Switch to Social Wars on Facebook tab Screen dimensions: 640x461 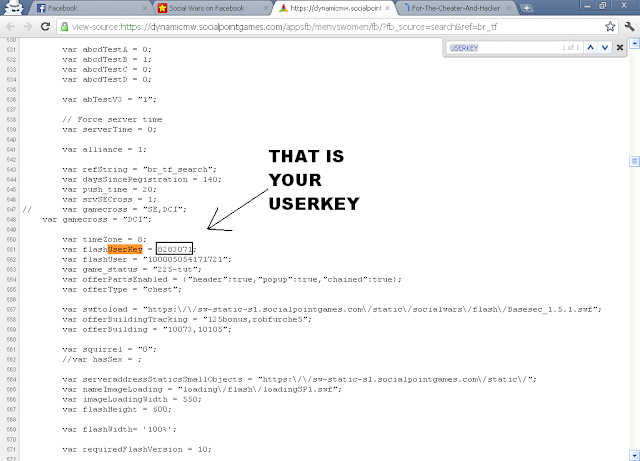[x=212, y=8]
